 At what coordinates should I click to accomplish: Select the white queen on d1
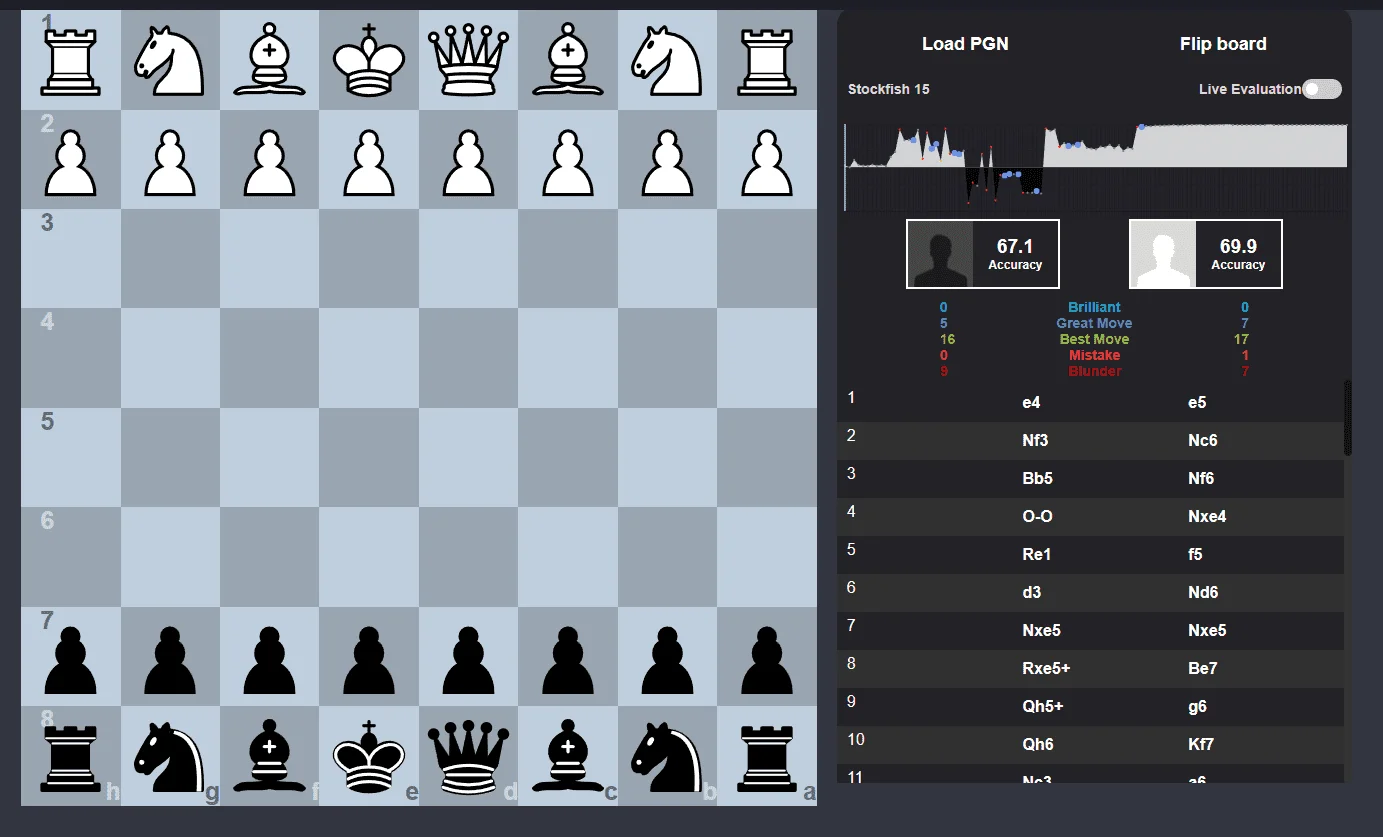point(468,60)
